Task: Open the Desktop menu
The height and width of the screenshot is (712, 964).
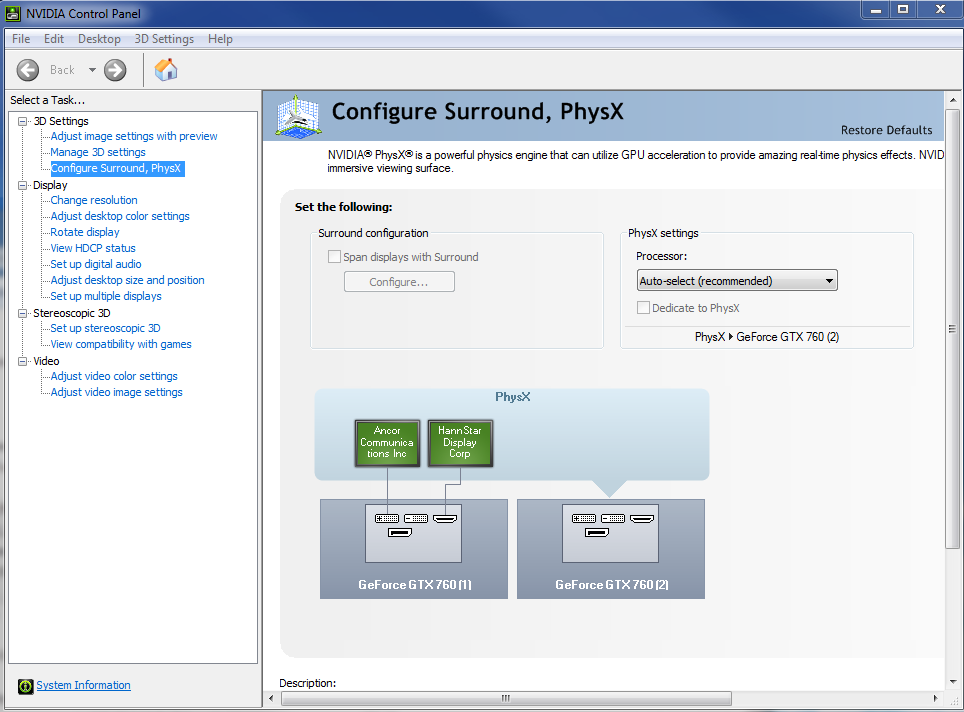Action: pyautogui.click(x=99, y=39)
